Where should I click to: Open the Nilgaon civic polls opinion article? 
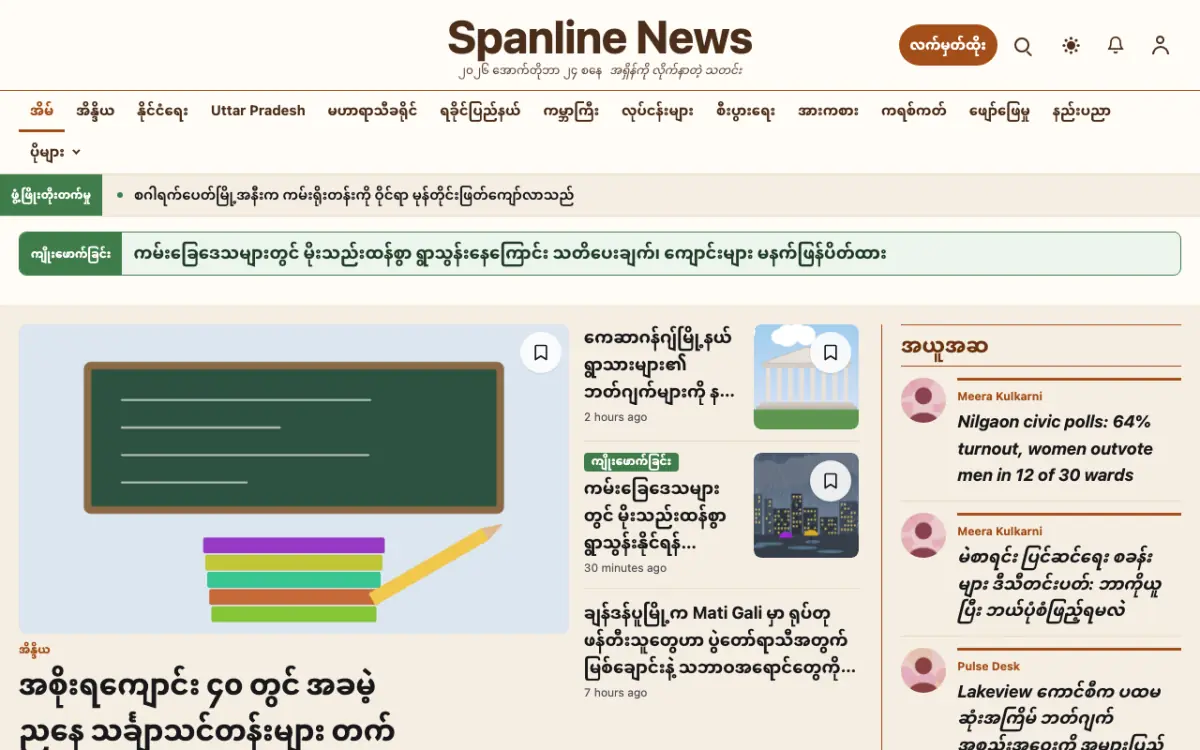click(1055, 448)
